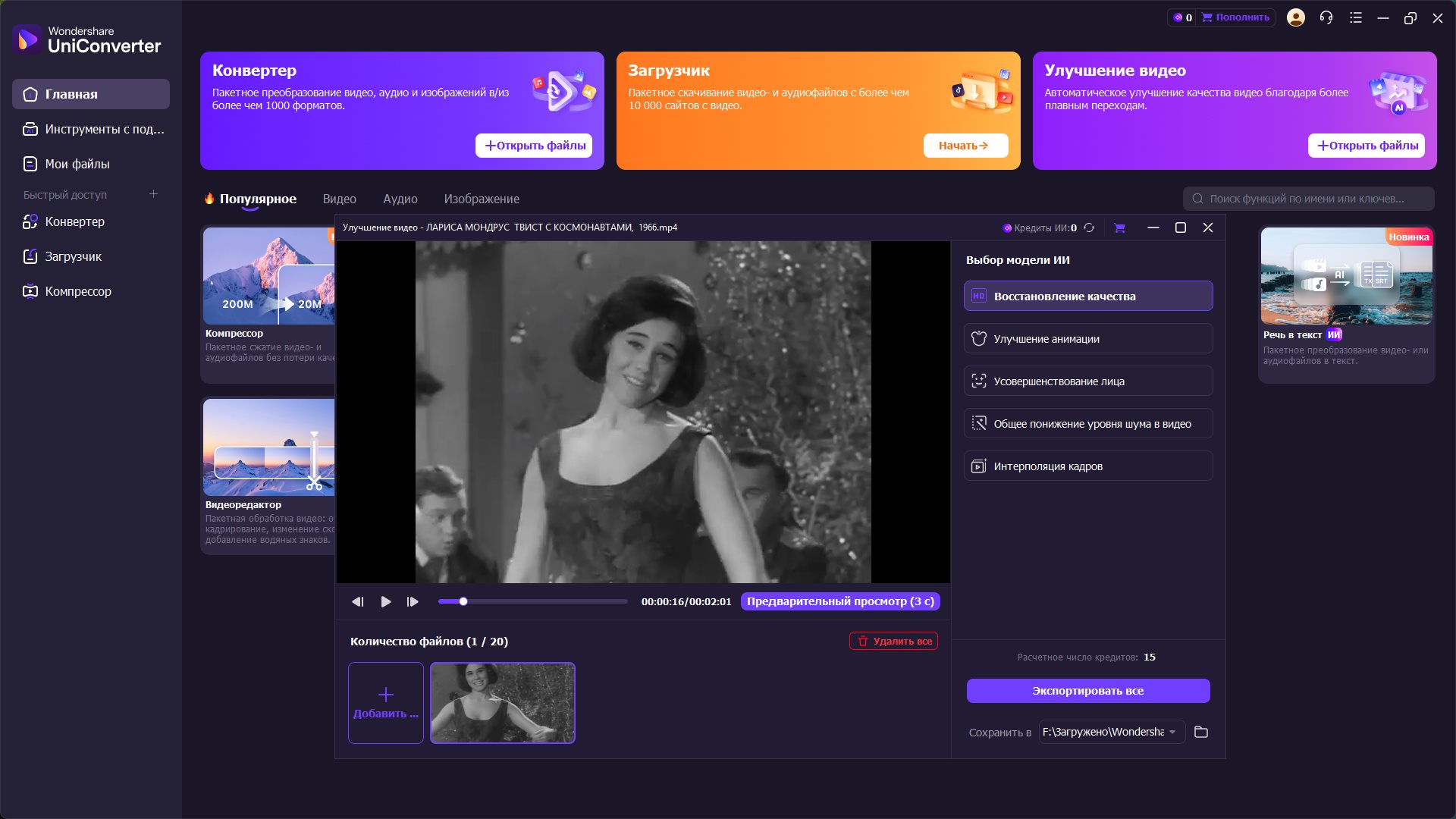The image size is (1456, 819).
Task: Select the Восстановление качества AI model
Action: click(1088, 296)
